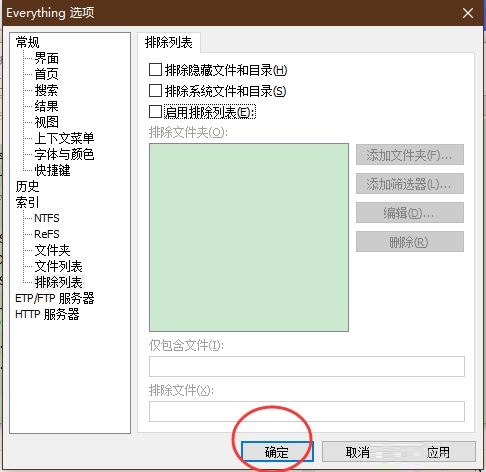Close the Everything 选项 dialog
This screenshot has width=486, height=472.
pos(468,13)
